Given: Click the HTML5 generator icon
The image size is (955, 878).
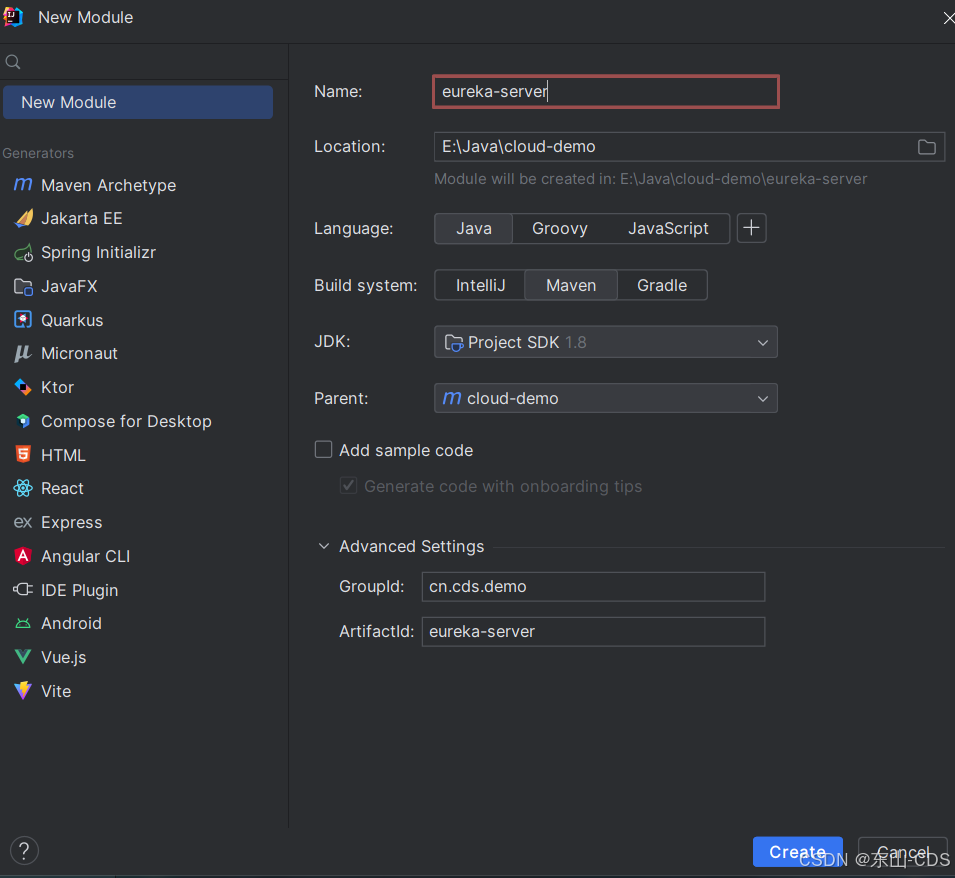Looking at the screenshot, I should click(23, 454).
